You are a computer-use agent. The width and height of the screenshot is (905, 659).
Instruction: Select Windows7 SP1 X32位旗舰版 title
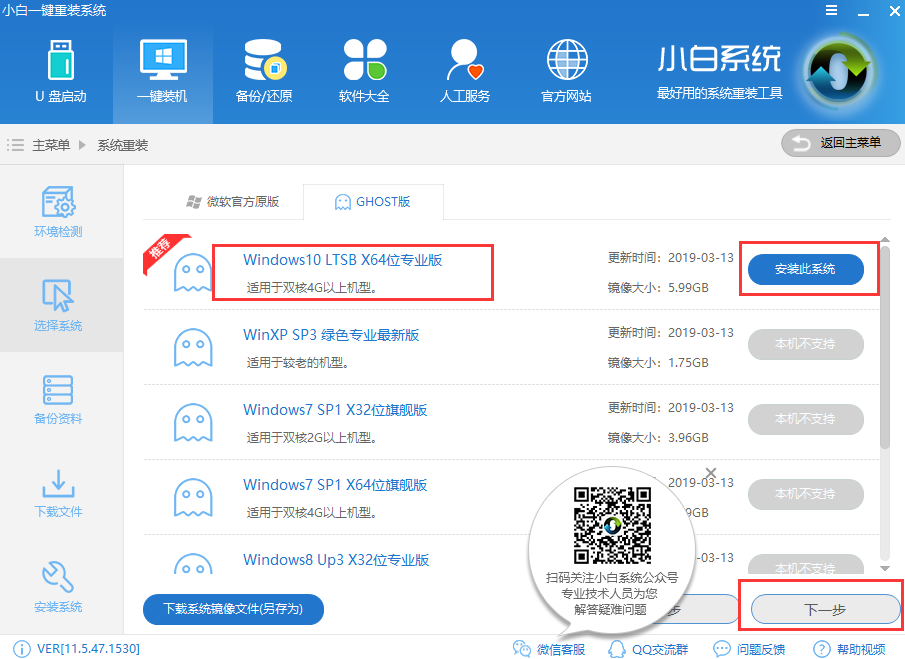pos(335,410)
